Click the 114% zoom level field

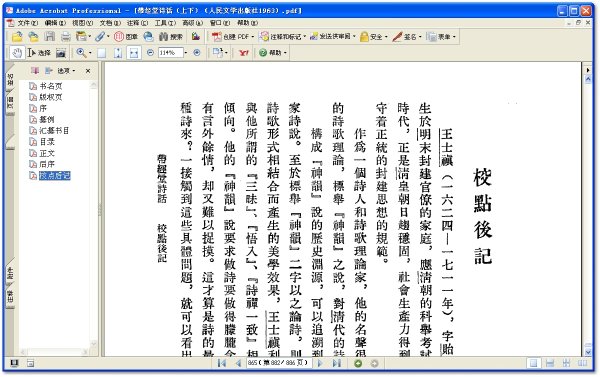(170, 52)
